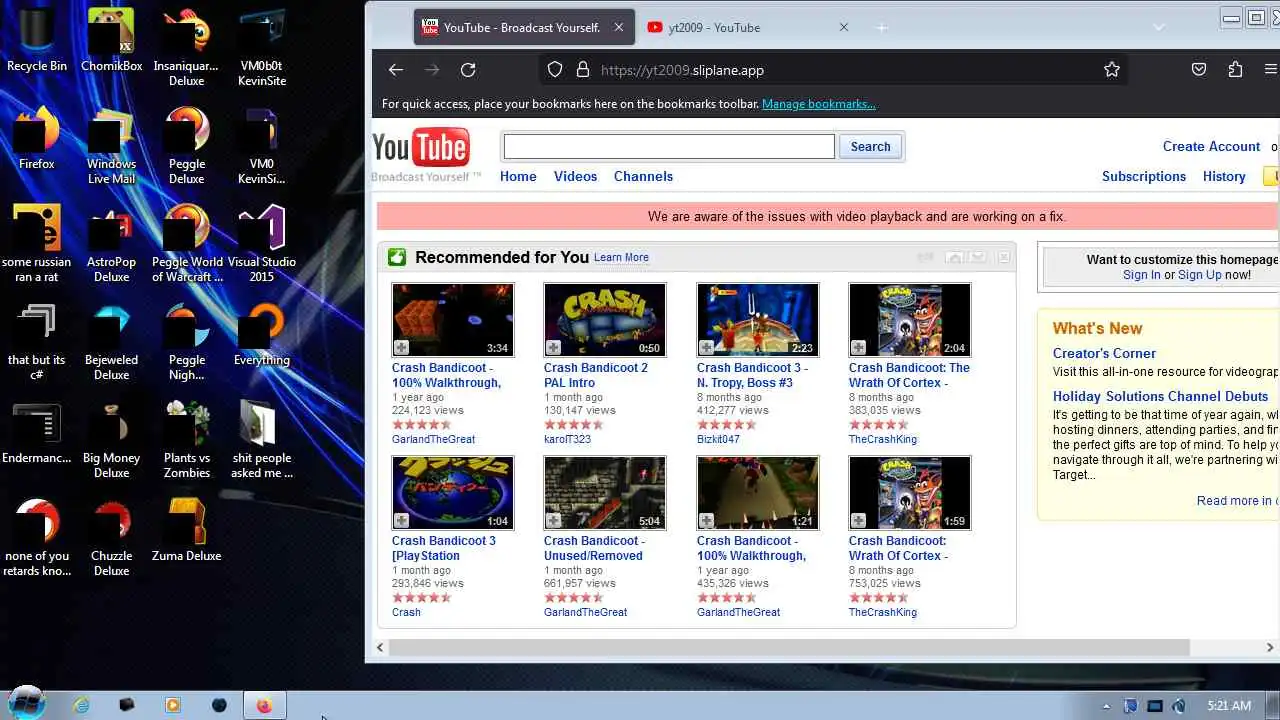Open the Home navigation item
The height and width of the screenshot is (720, 1280).
coord(518,176)
